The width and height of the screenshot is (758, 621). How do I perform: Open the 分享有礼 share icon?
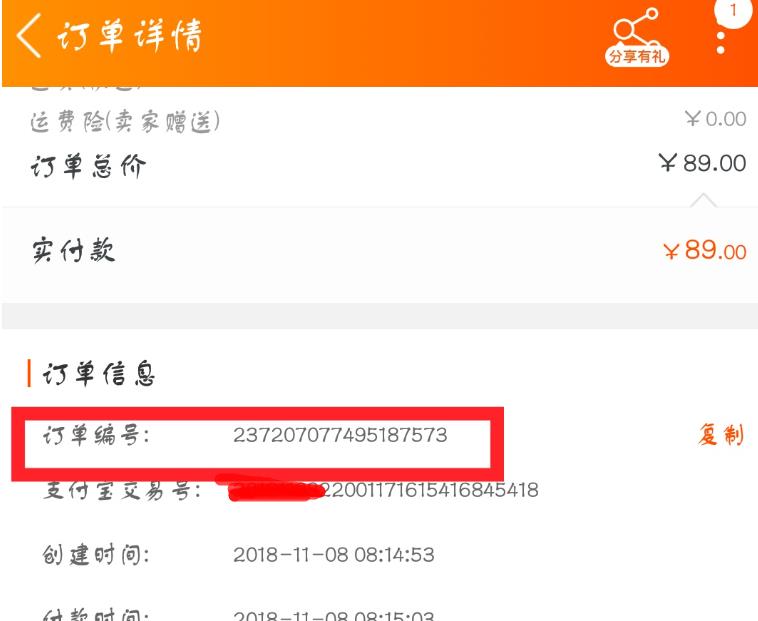[x=637, y=37]
